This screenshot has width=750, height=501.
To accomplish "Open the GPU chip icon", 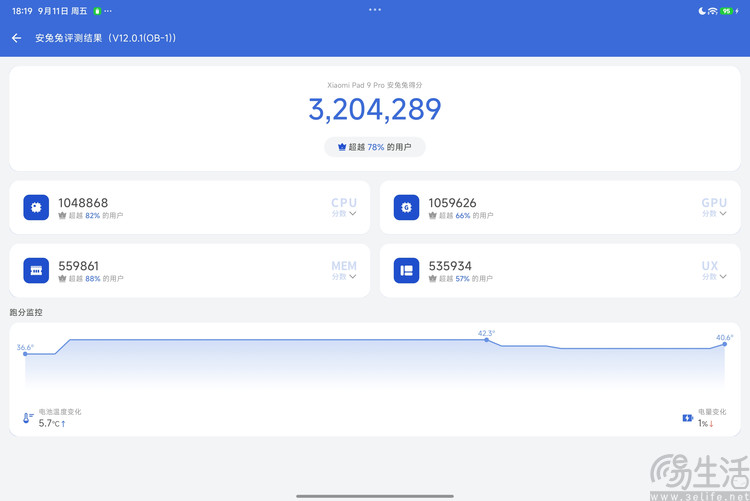I will coord(406,207).
